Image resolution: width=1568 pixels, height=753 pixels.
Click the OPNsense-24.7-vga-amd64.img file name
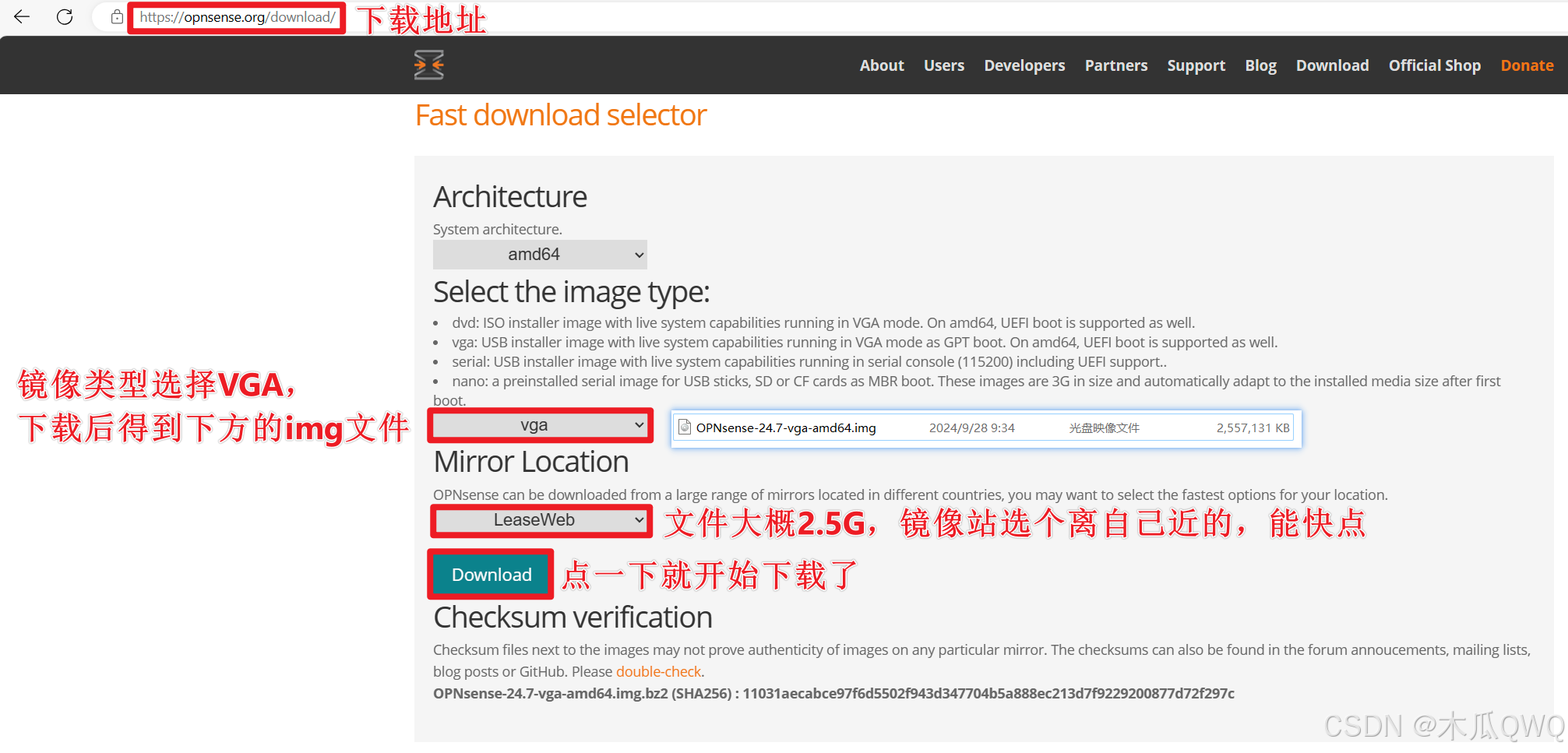(786, 428)
